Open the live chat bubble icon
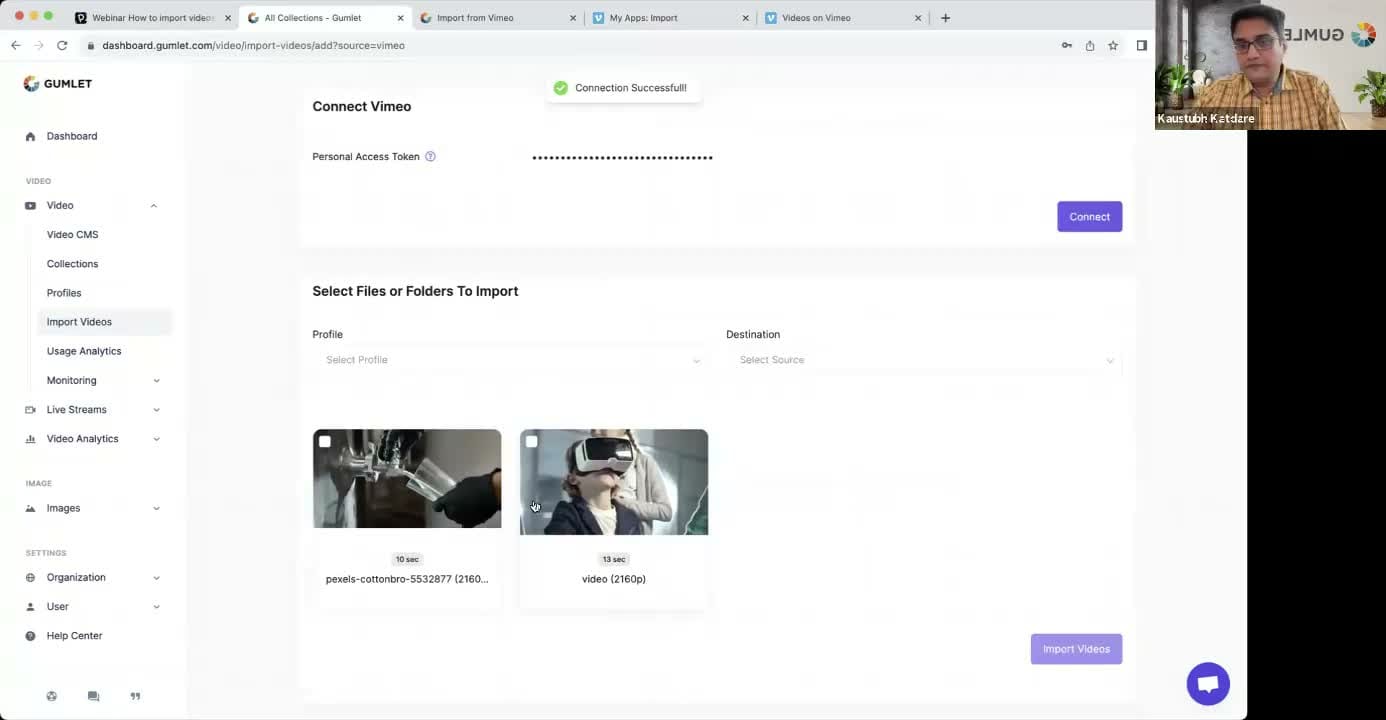 click(x=1207, y=684)
